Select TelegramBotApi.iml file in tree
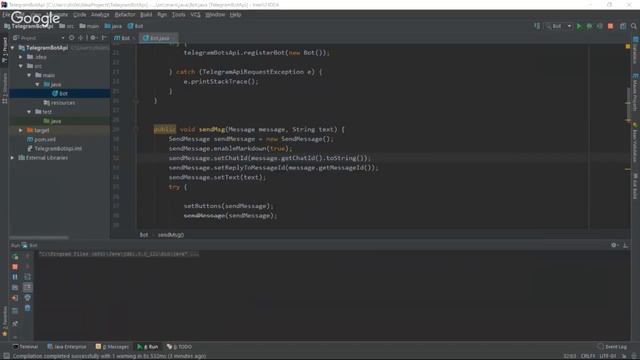This screenshot has height=360, width=640. [x=54, y=149]
